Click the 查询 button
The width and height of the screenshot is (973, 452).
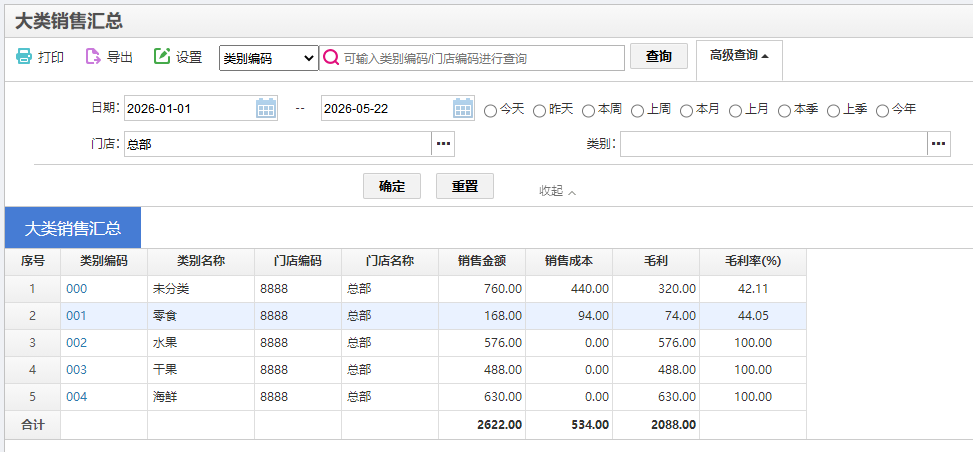[659, 56]
